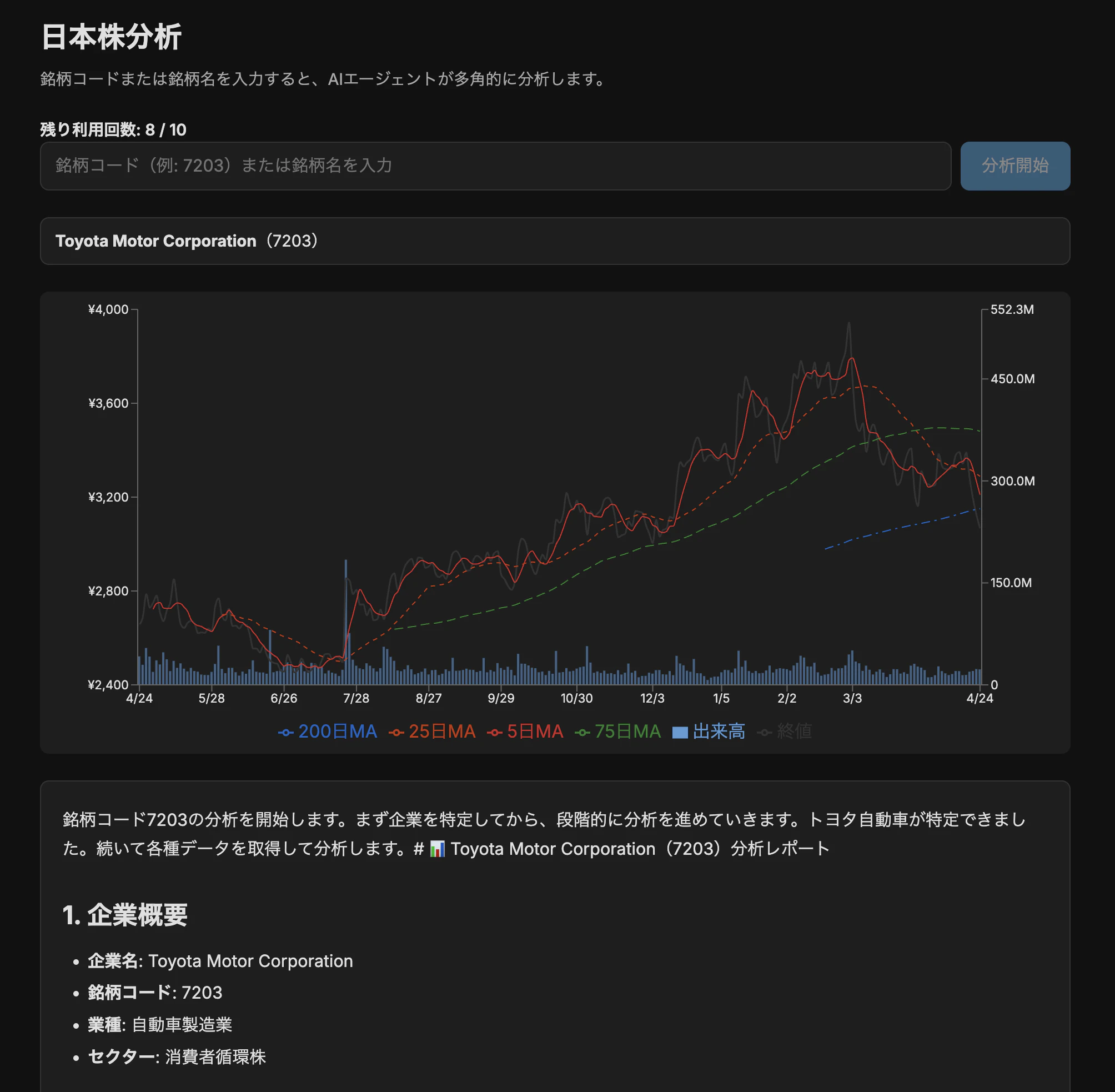Screen dimensions: 1115x1092
Task: Click the 200日MA legend marker icon
Action: (x=285, y=732)
